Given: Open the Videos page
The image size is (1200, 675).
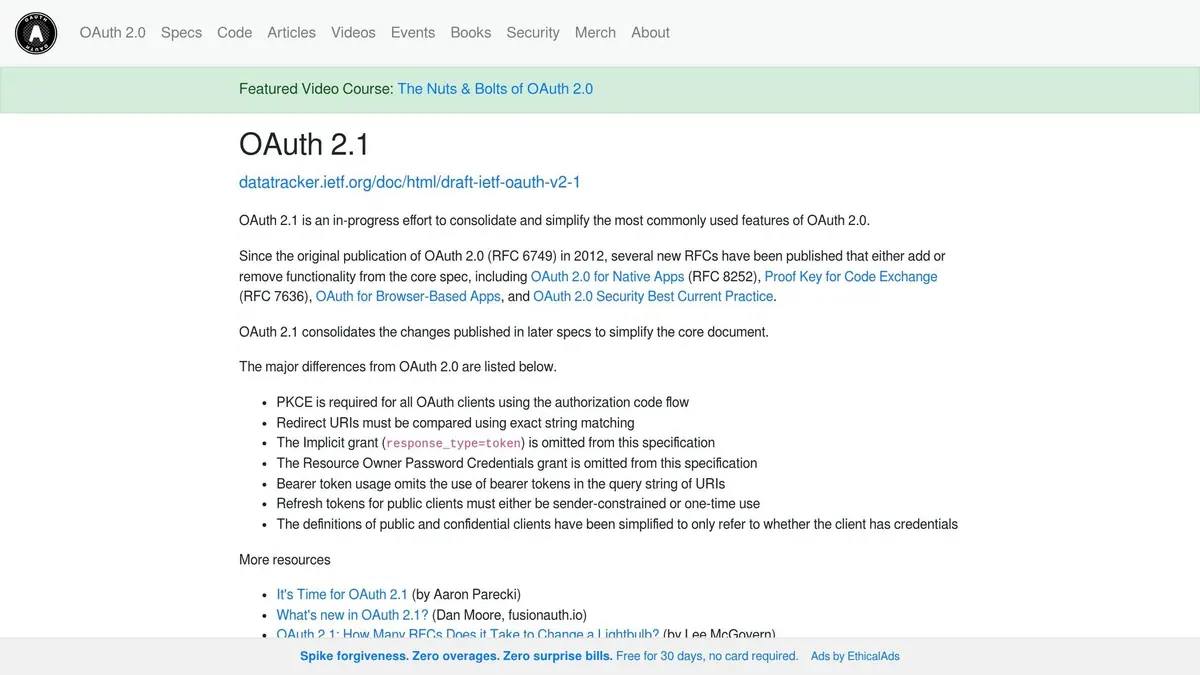Looking at the screenshot, I should point(354,33).
